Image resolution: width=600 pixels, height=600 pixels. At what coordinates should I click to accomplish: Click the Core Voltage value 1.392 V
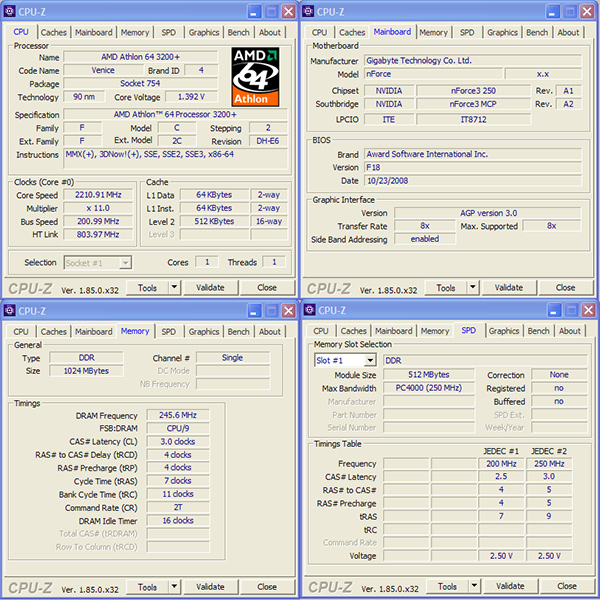pyautogui.click(x=191, y=97)
